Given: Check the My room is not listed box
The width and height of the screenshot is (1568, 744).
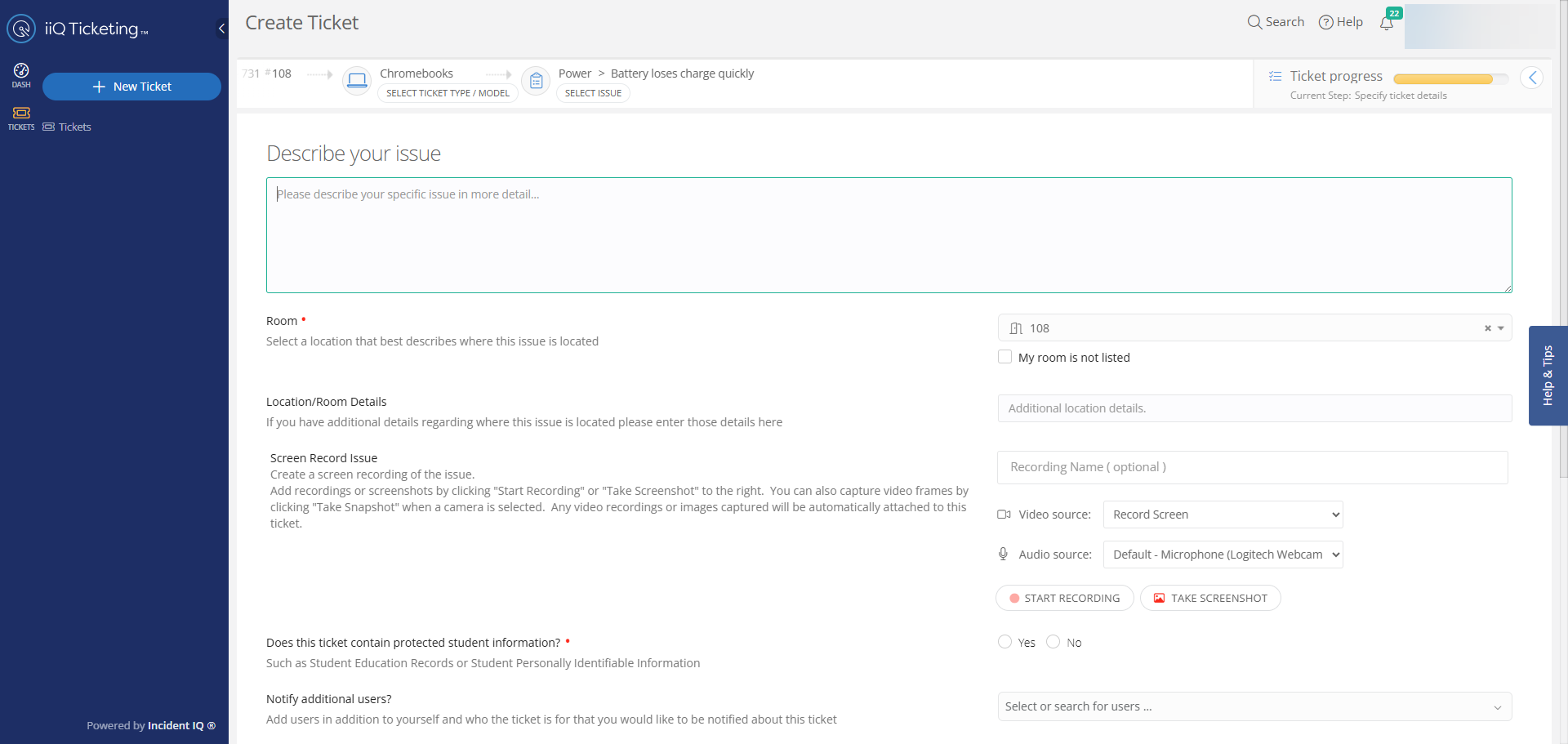Looking at the screenshot, I should (x=1005, y=357).
